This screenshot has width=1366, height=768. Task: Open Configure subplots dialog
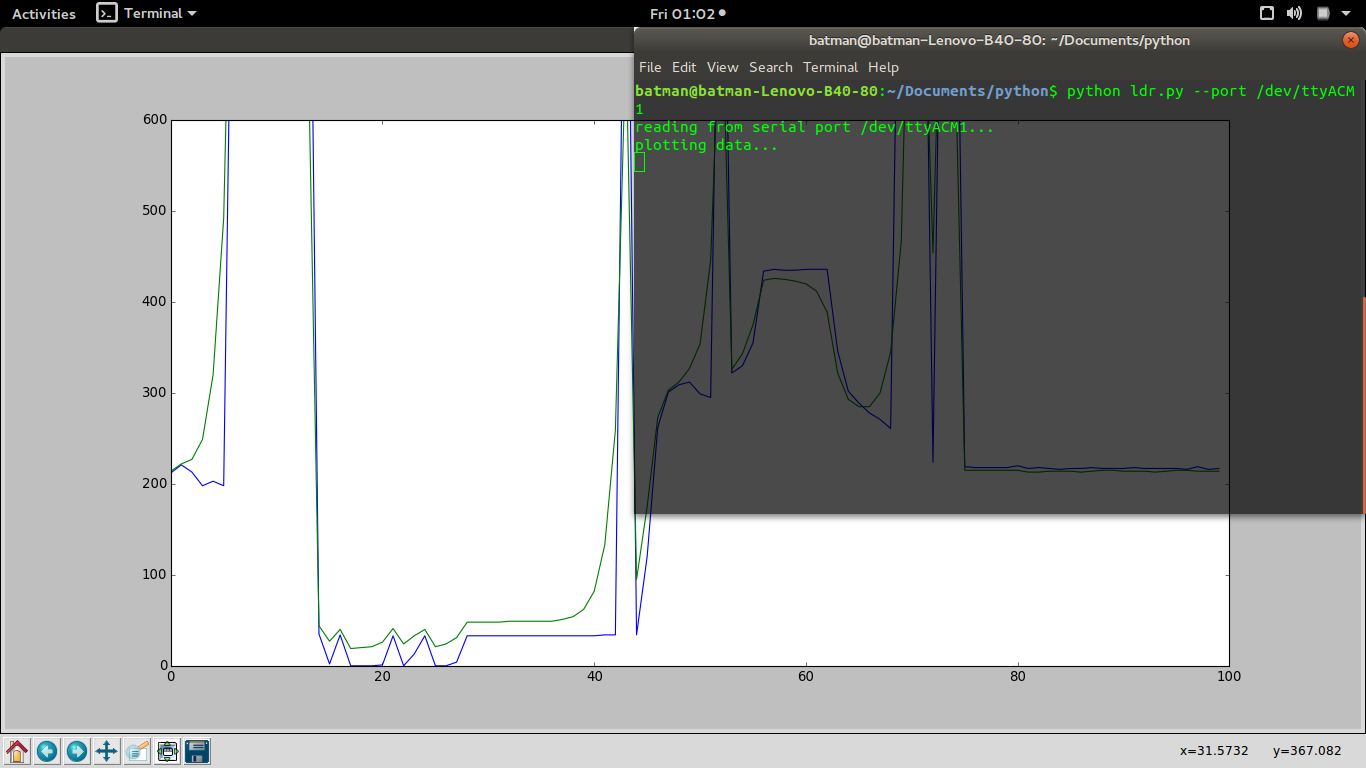(x=167, y=751)
